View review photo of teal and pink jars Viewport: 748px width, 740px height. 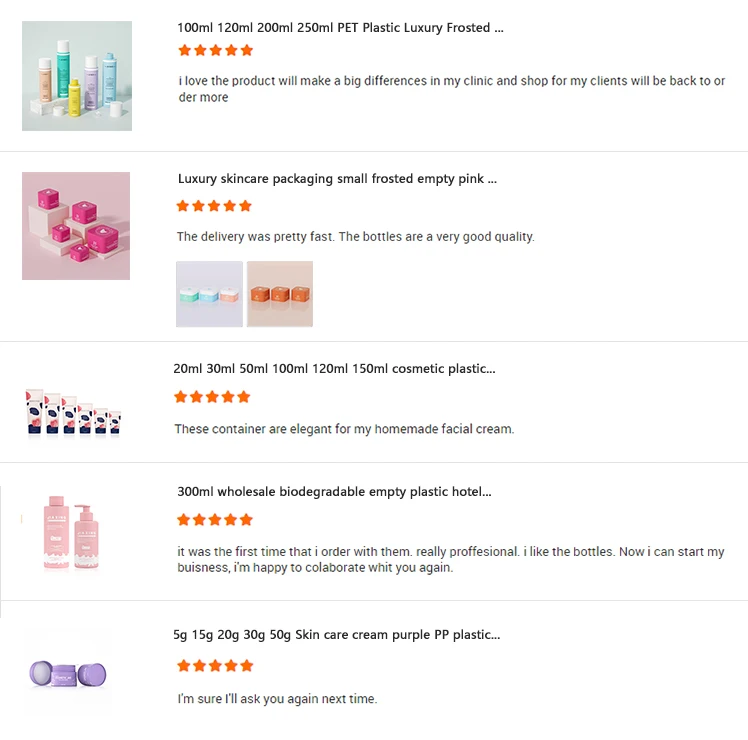click(x=209, y=294)
